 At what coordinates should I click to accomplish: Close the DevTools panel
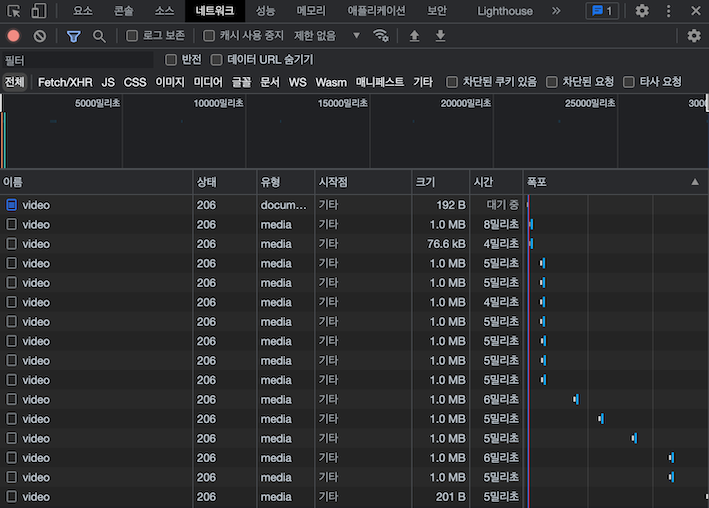click(696, 11)
